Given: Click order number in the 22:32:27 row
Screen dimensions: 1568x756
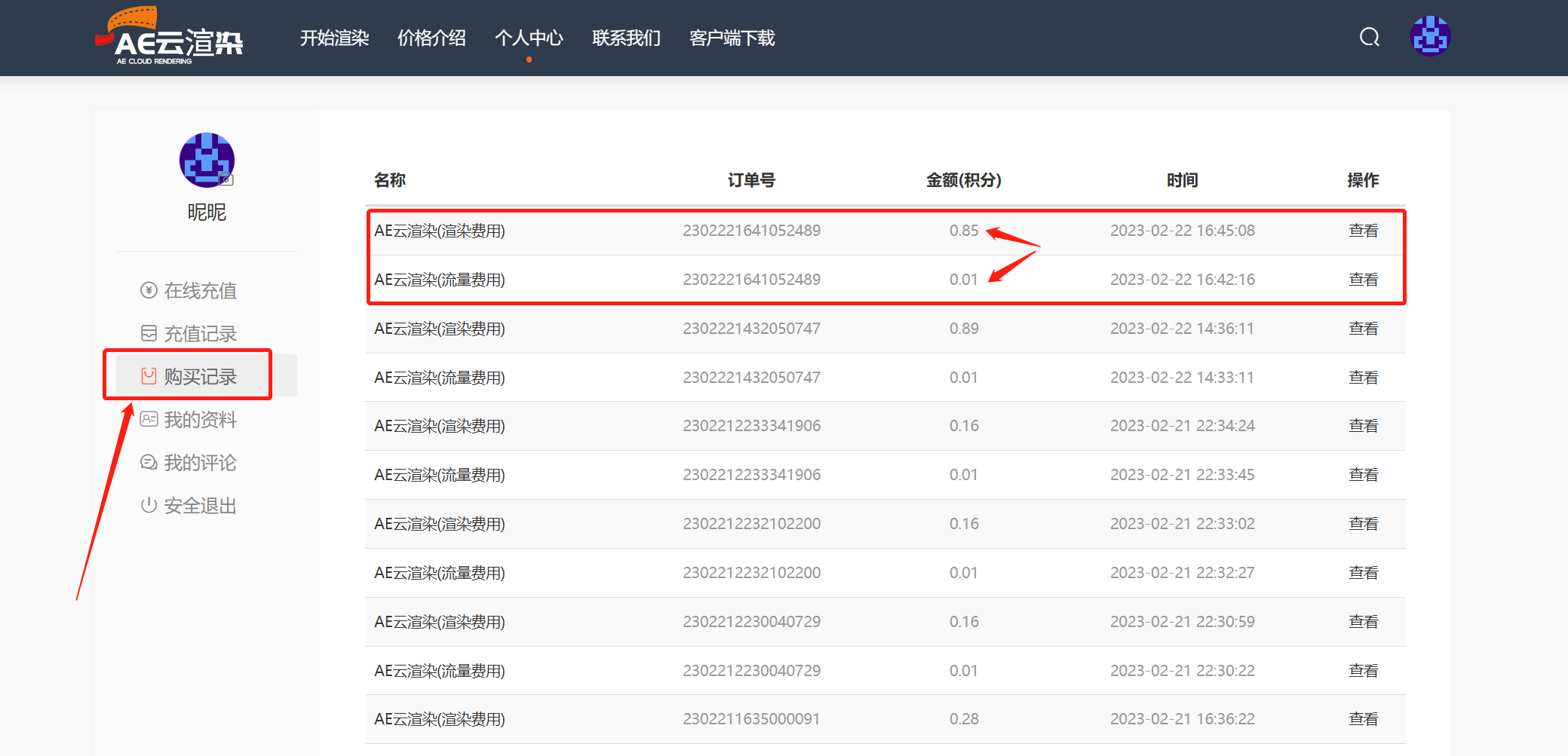Looking at the screenshot, I should click(752, 573).
